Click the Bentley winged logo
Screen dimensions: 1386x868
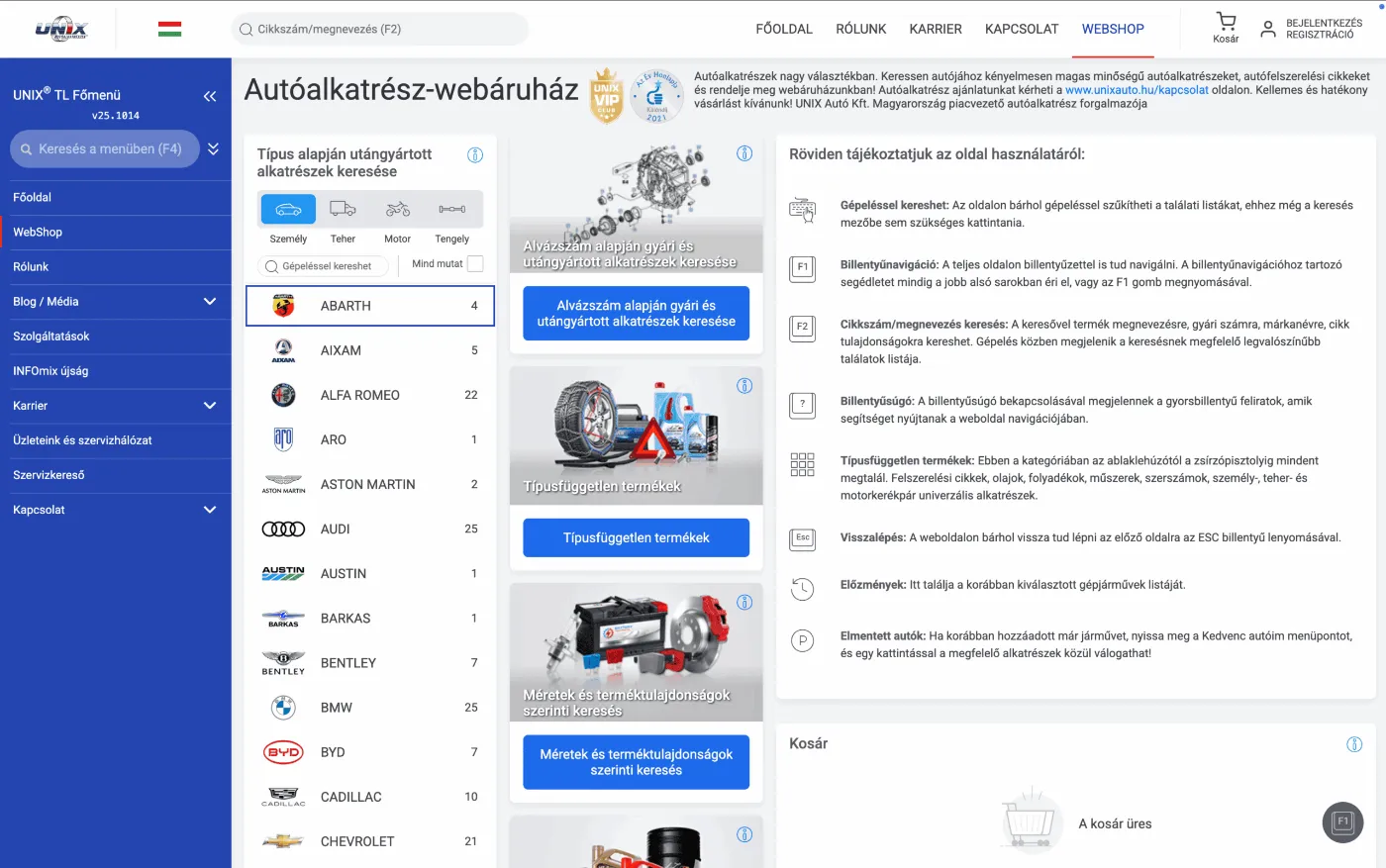point(283,662)
